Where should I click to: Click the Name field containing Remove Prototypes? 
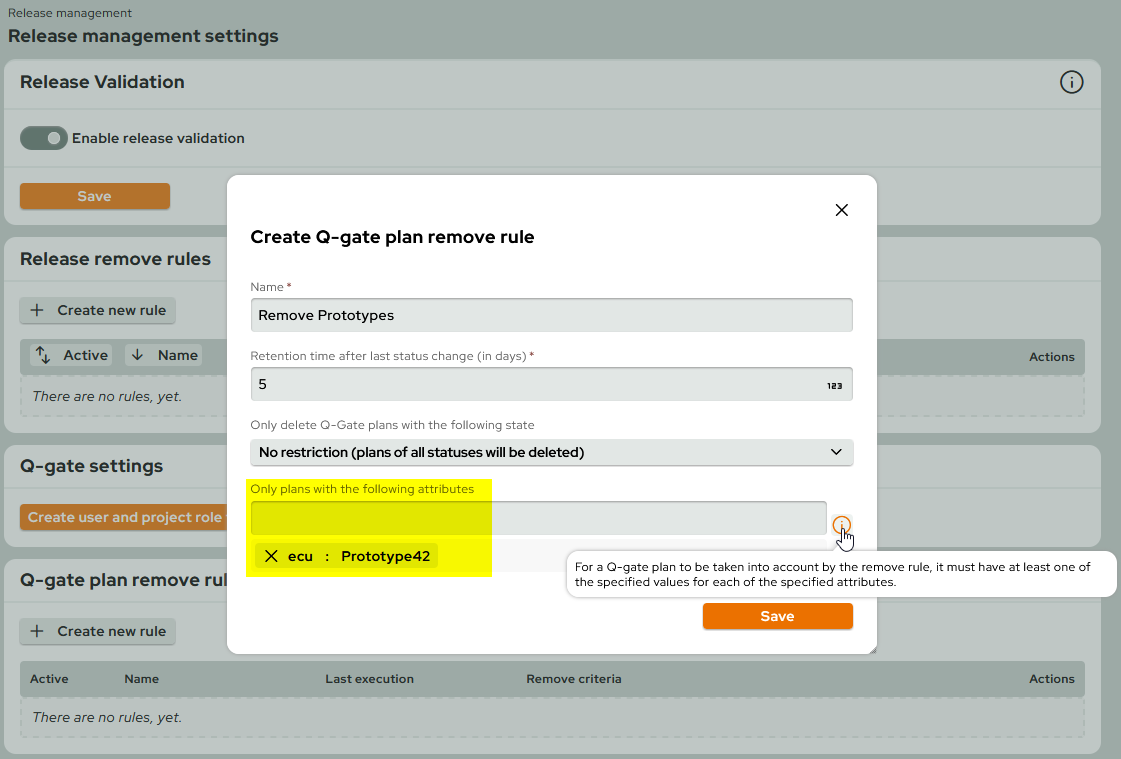tap(551, 315)
